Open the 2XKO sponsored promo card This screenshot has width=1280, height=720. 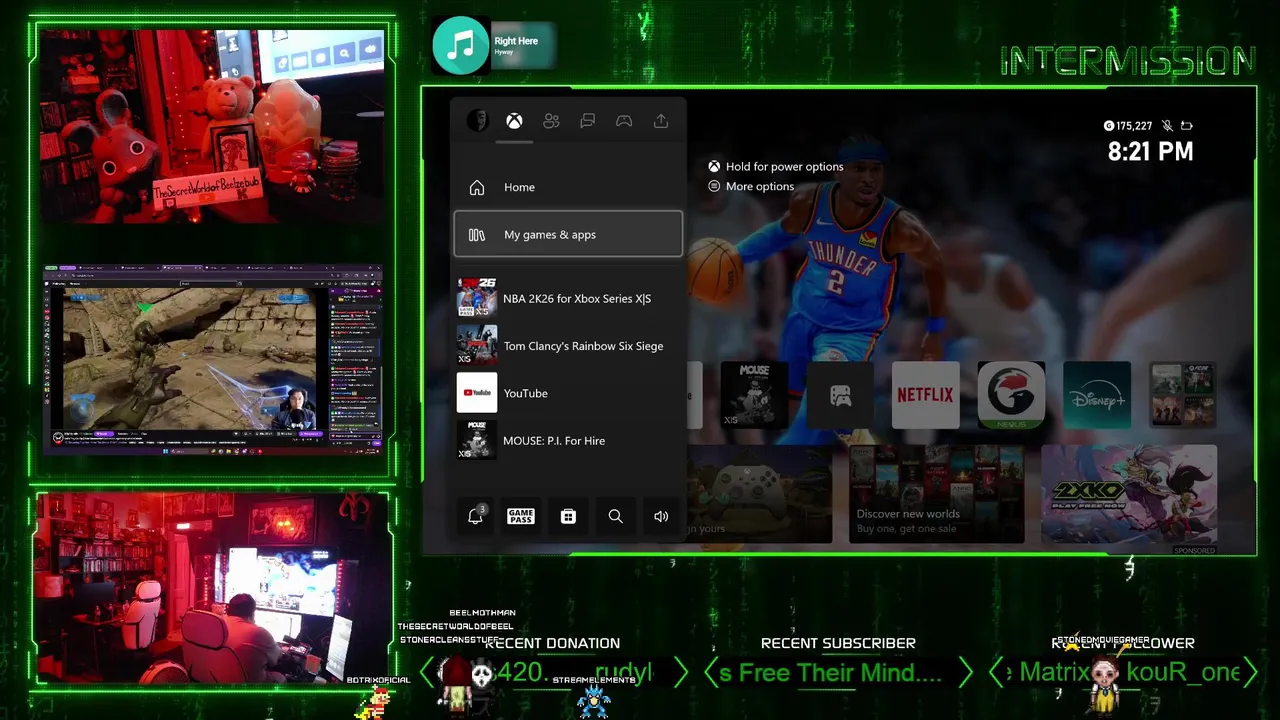point(1129,494)
